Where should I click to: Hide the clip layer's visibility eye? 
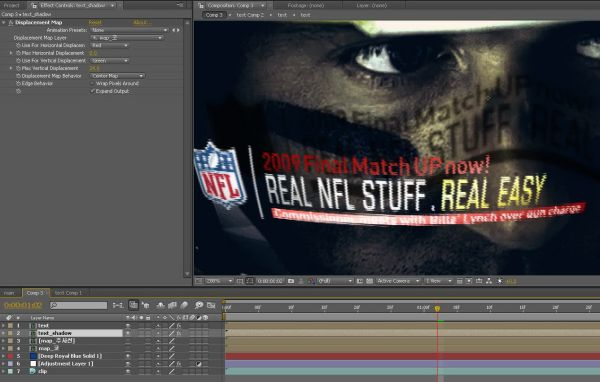128,371
